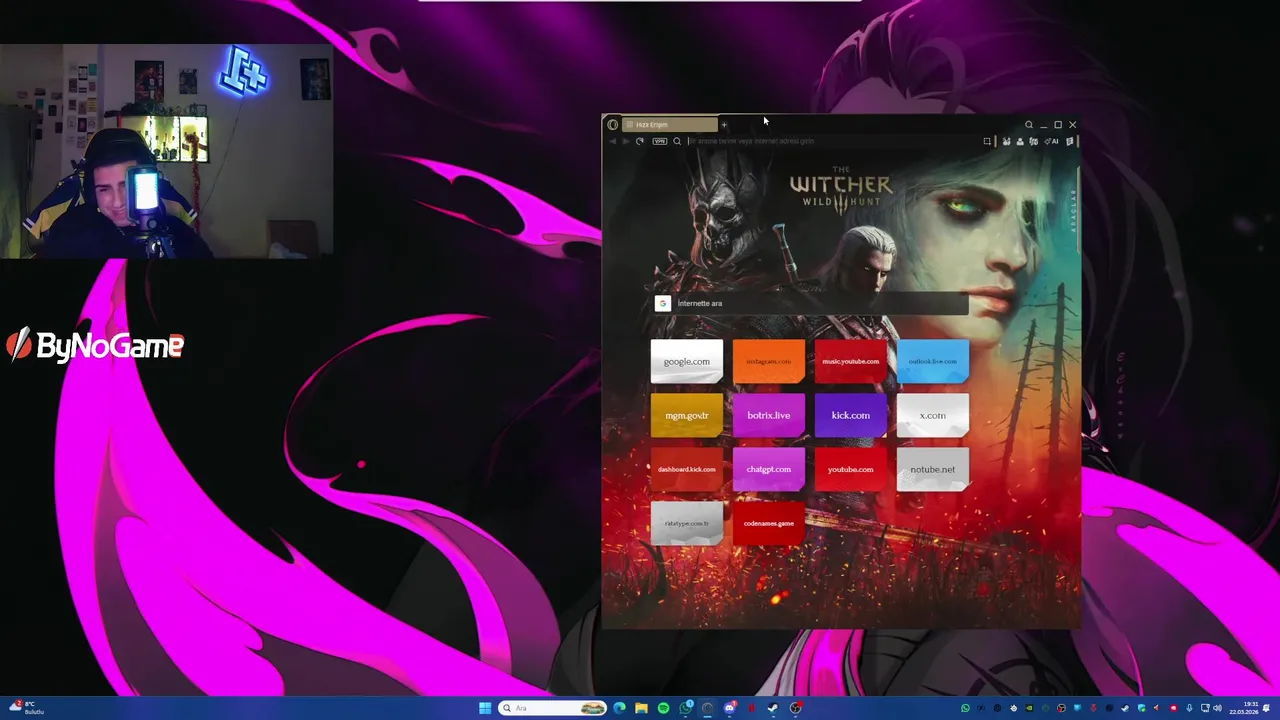Open the instagram.com speed dial tile
Image resolution: width=1280 pixels, height=720 pixels.
[769, 361]
